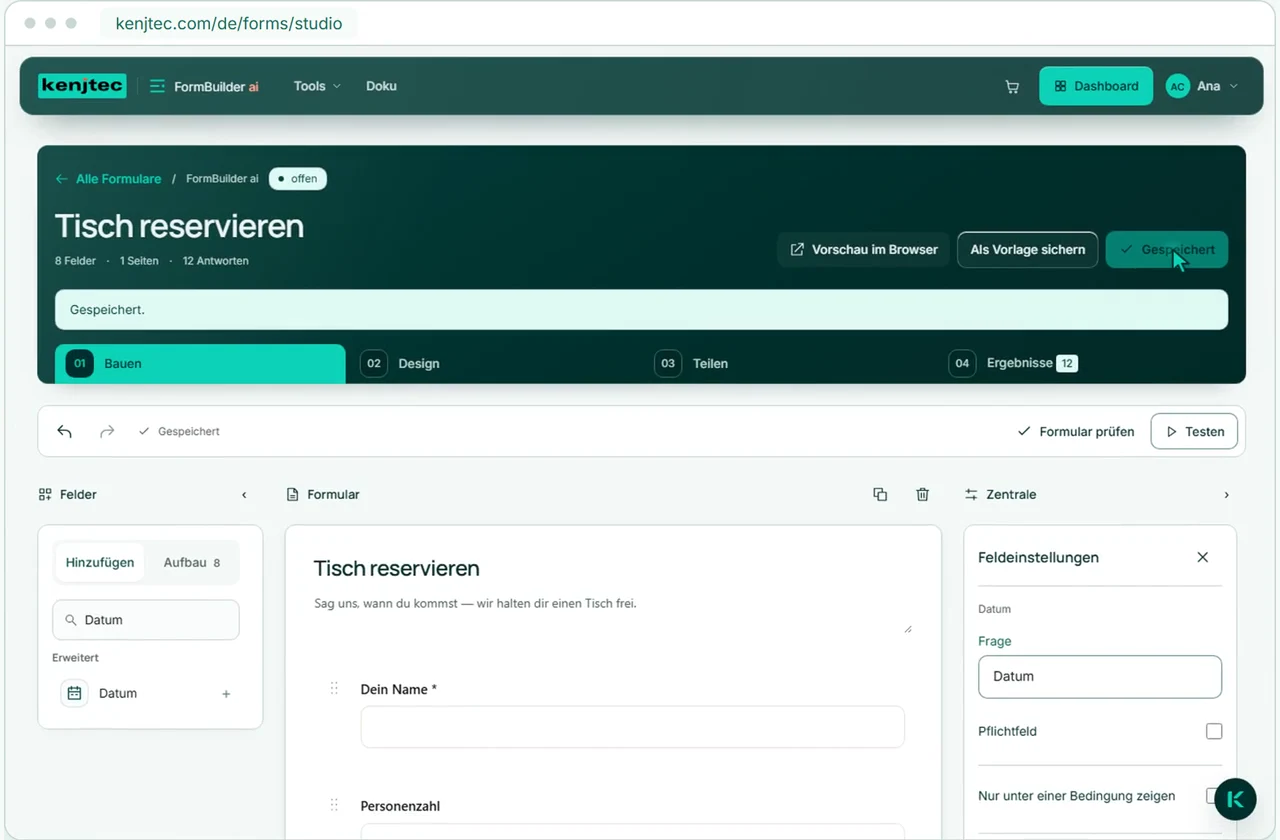Undo the last change
This screenshot has width=1280, height=840.
[x=65, y=431]
